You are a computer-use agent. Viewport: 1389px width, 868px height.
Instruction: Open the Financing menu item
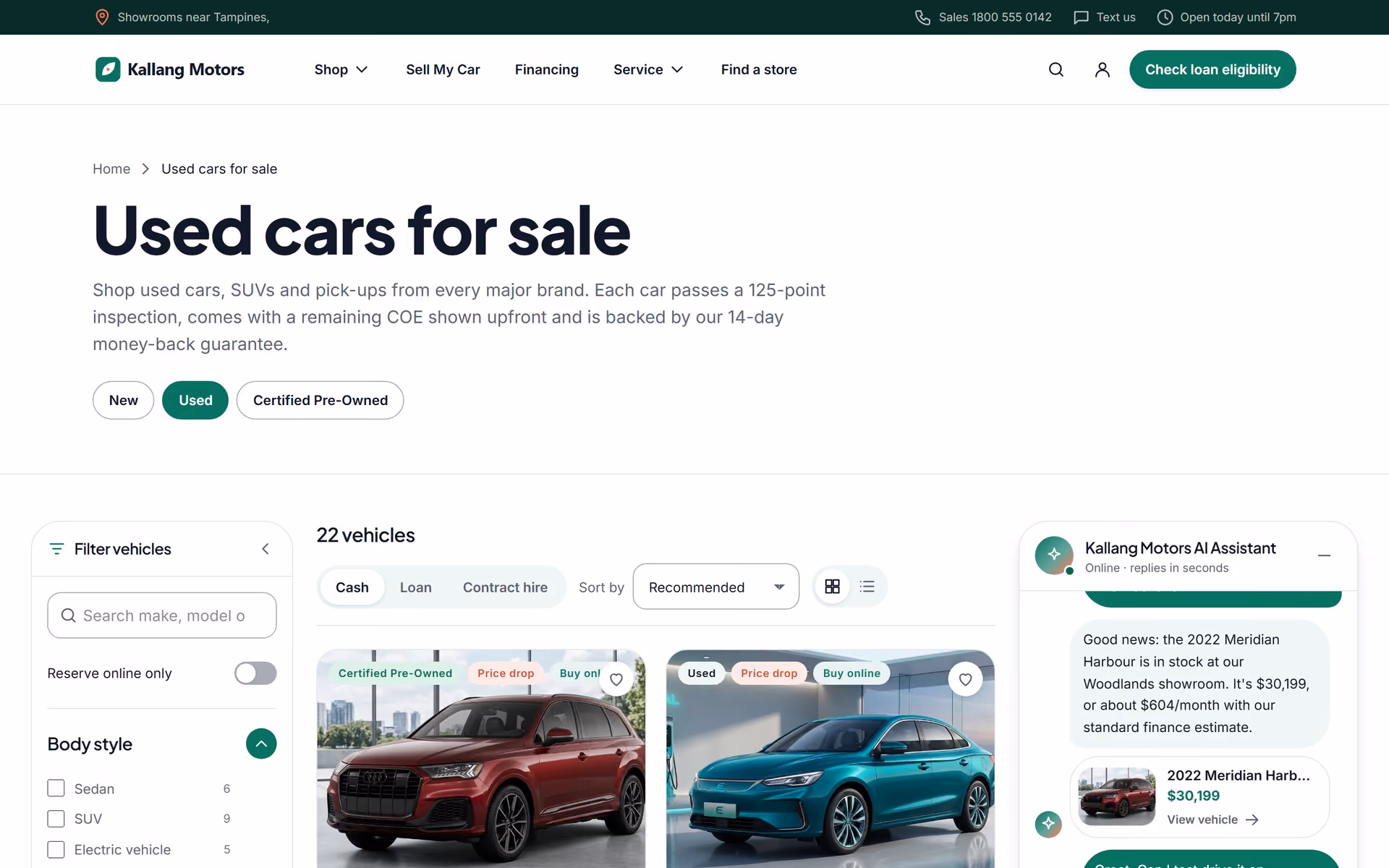pyautogui.click(x=547, y=69)
